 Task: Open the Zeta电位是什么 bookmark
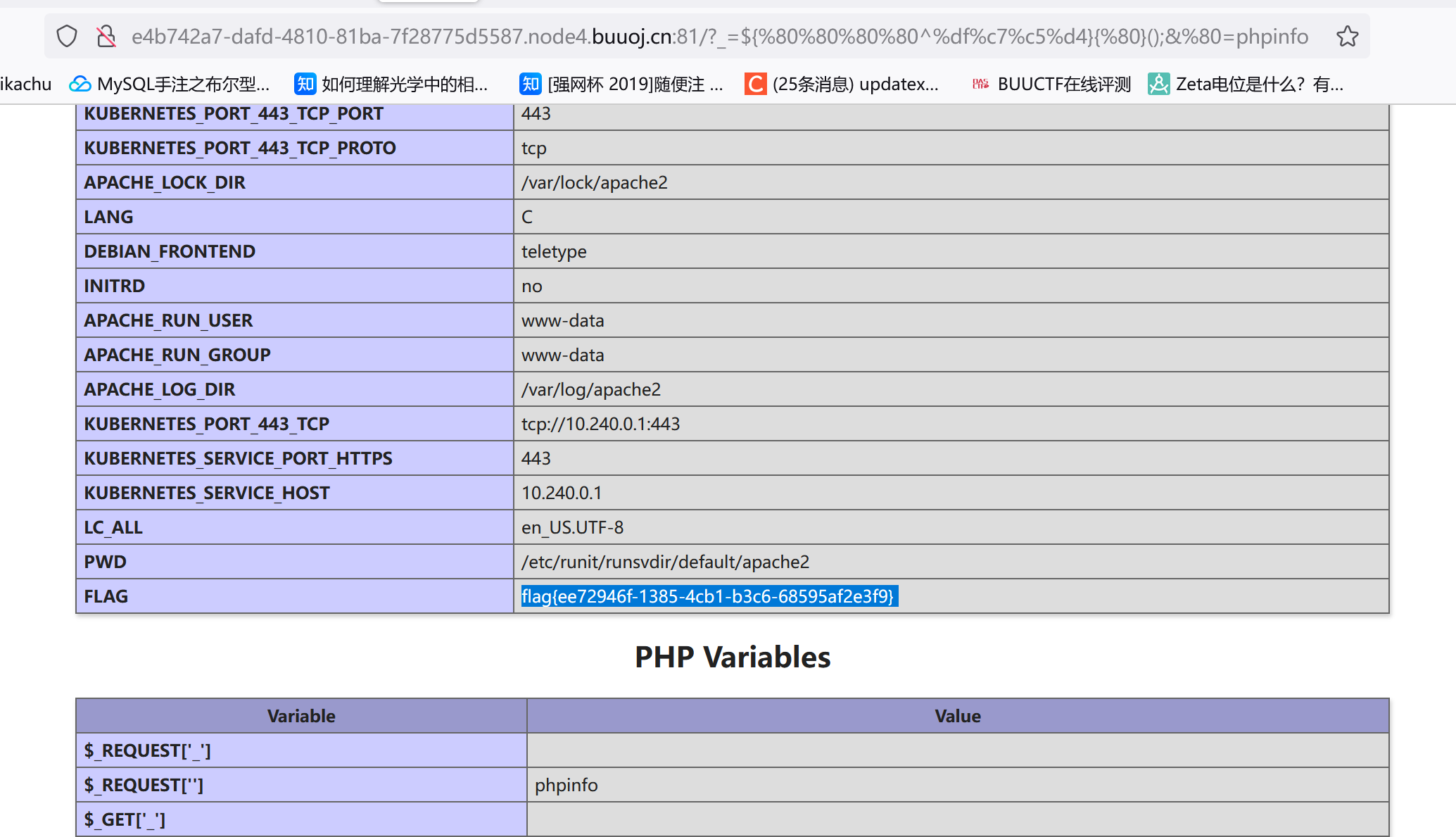(x=1246, y=84)
